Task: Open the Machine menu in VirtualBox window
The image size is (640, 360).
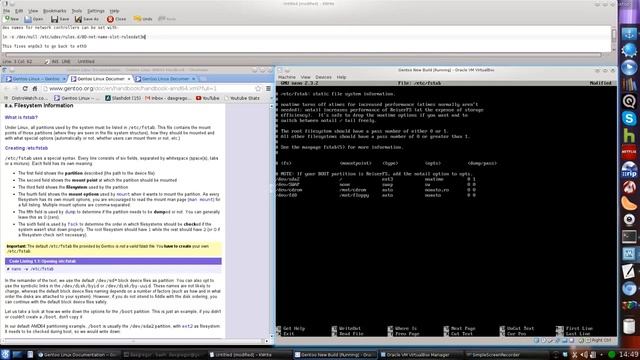Action: 287,77
